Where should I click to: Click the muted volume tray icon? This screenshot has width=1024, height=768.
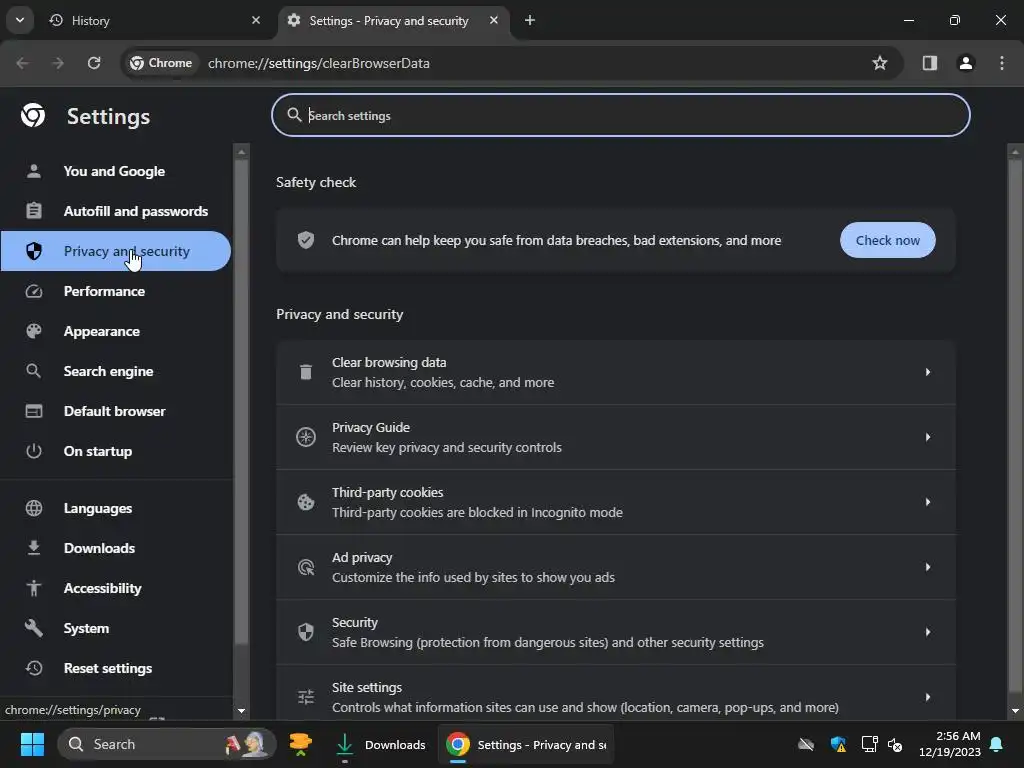point(895,744)
